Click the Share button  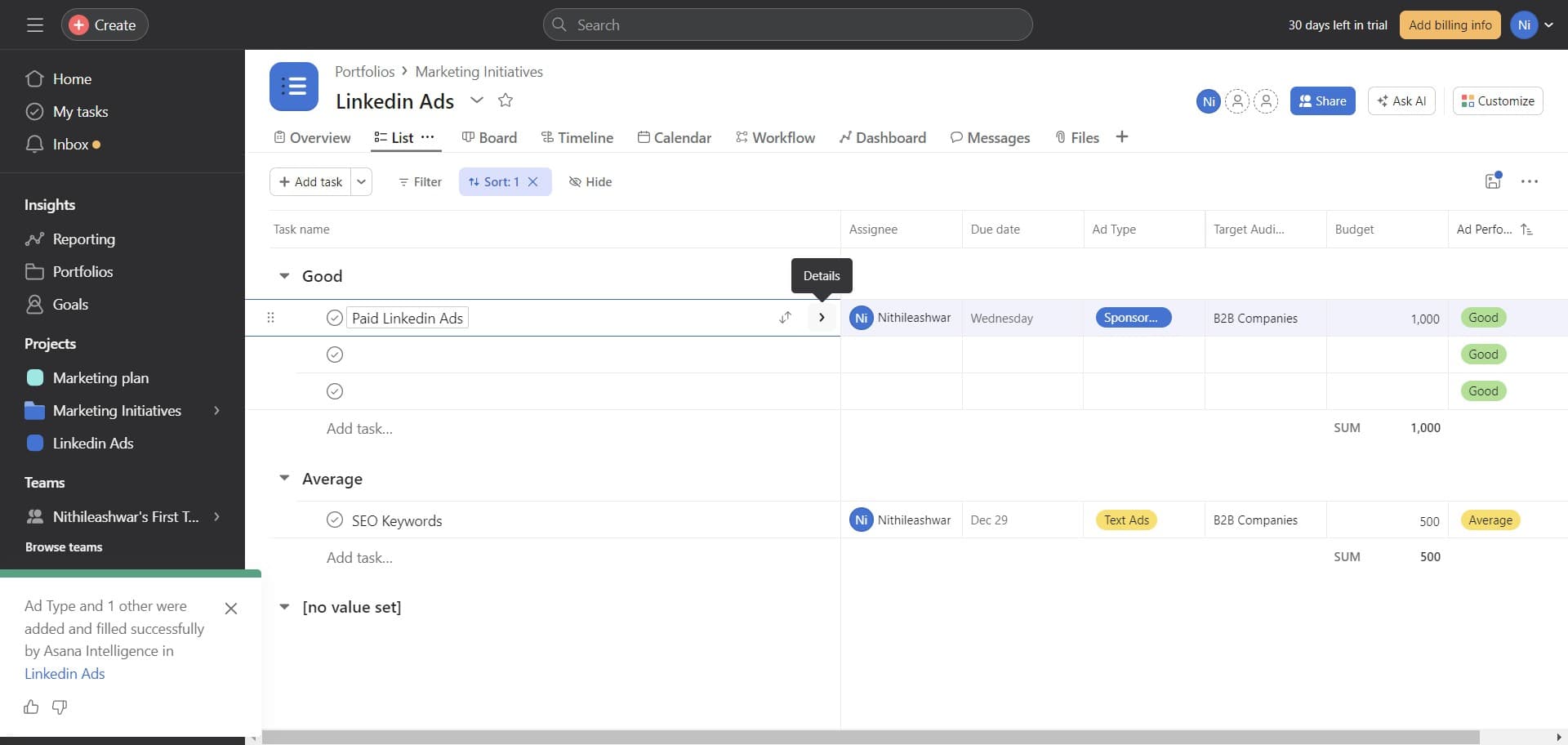1322,100
